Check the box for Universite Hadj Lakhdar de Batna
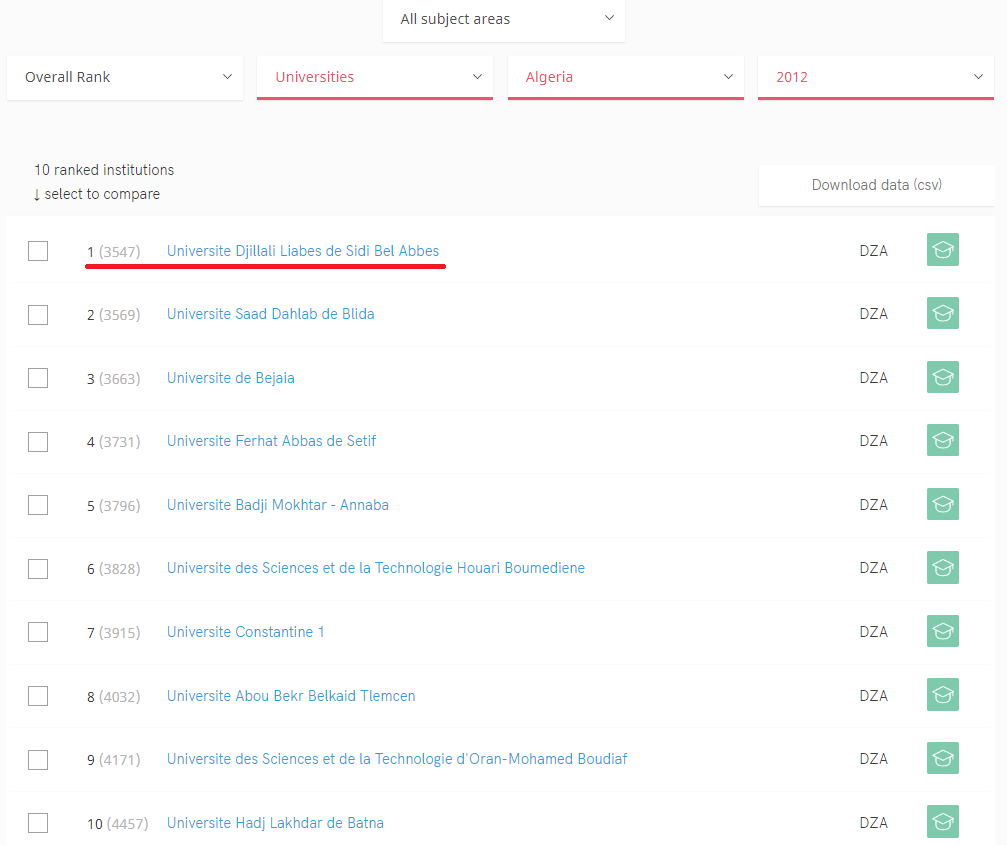 coord(38,823)
